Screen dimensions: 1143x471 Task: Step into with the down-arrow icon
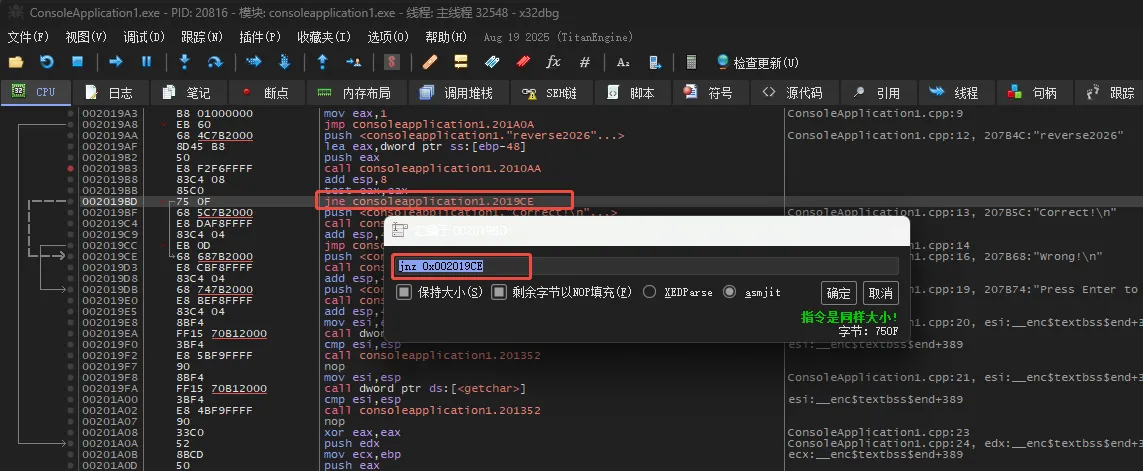click(x=184, y=62)
